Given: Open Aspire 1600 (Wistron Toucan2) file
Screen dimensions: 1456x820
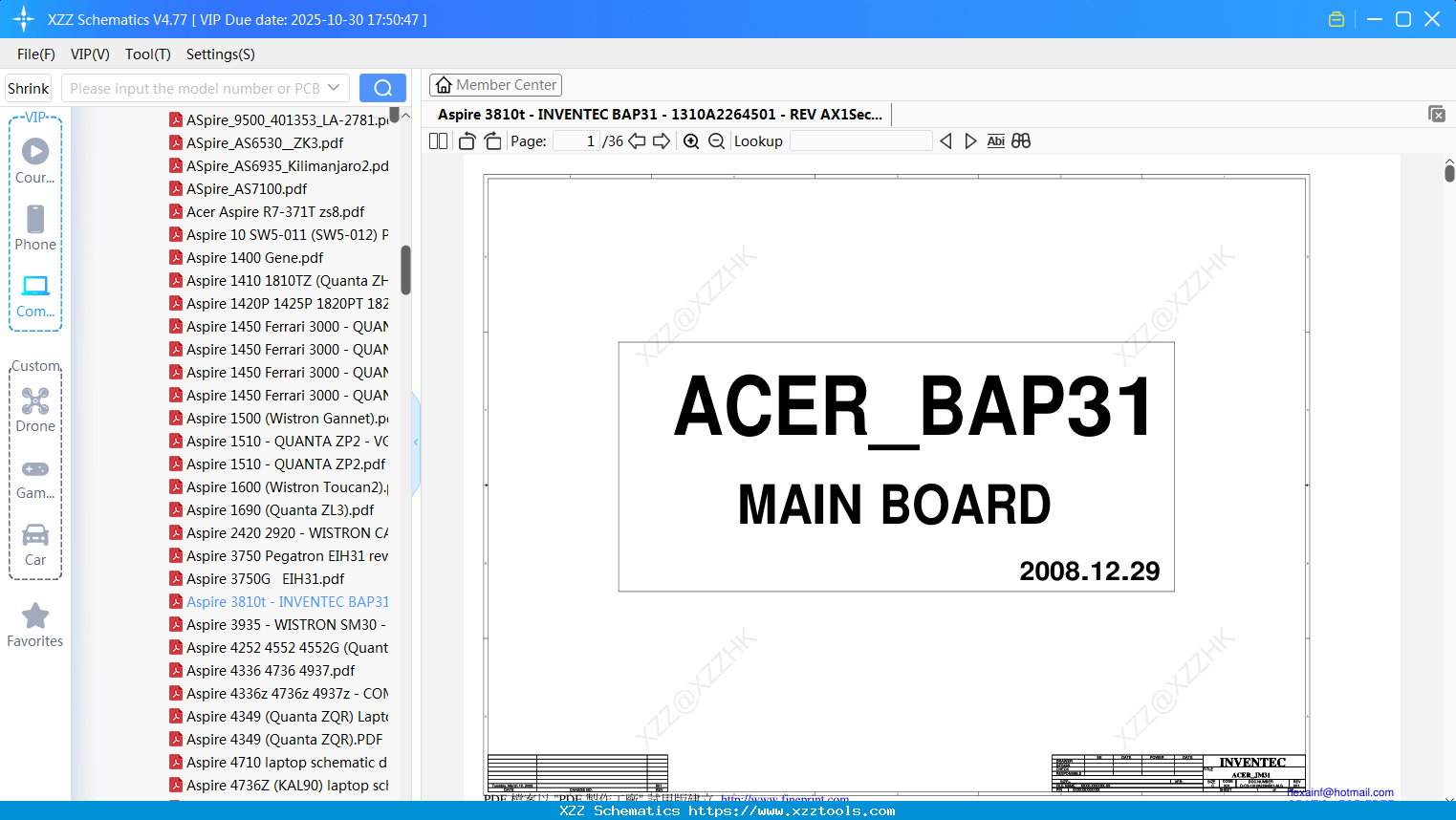Looking at the screenshot, I should pos(279,487).
